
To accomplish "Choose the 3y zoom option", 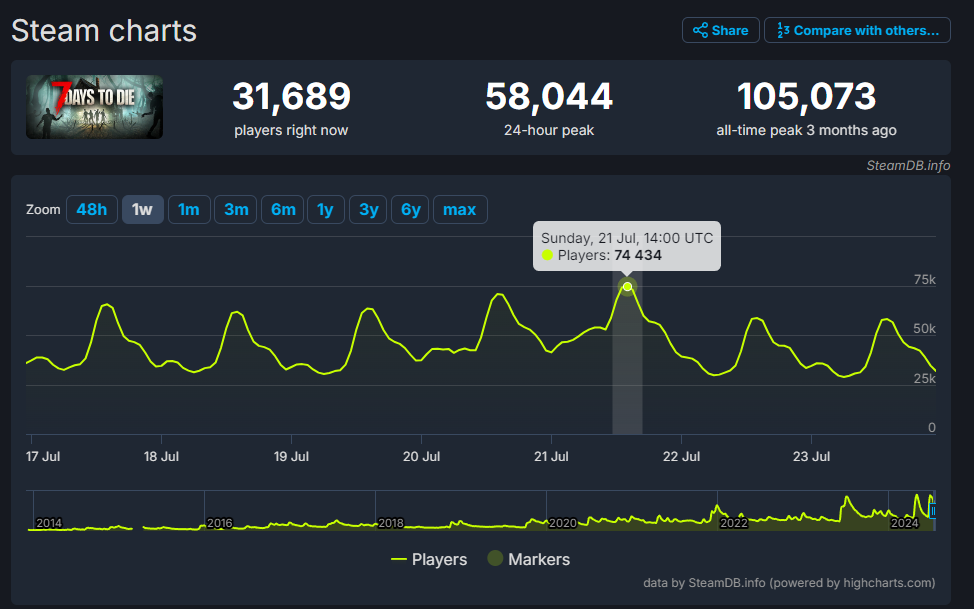I will tap(368, 209).
